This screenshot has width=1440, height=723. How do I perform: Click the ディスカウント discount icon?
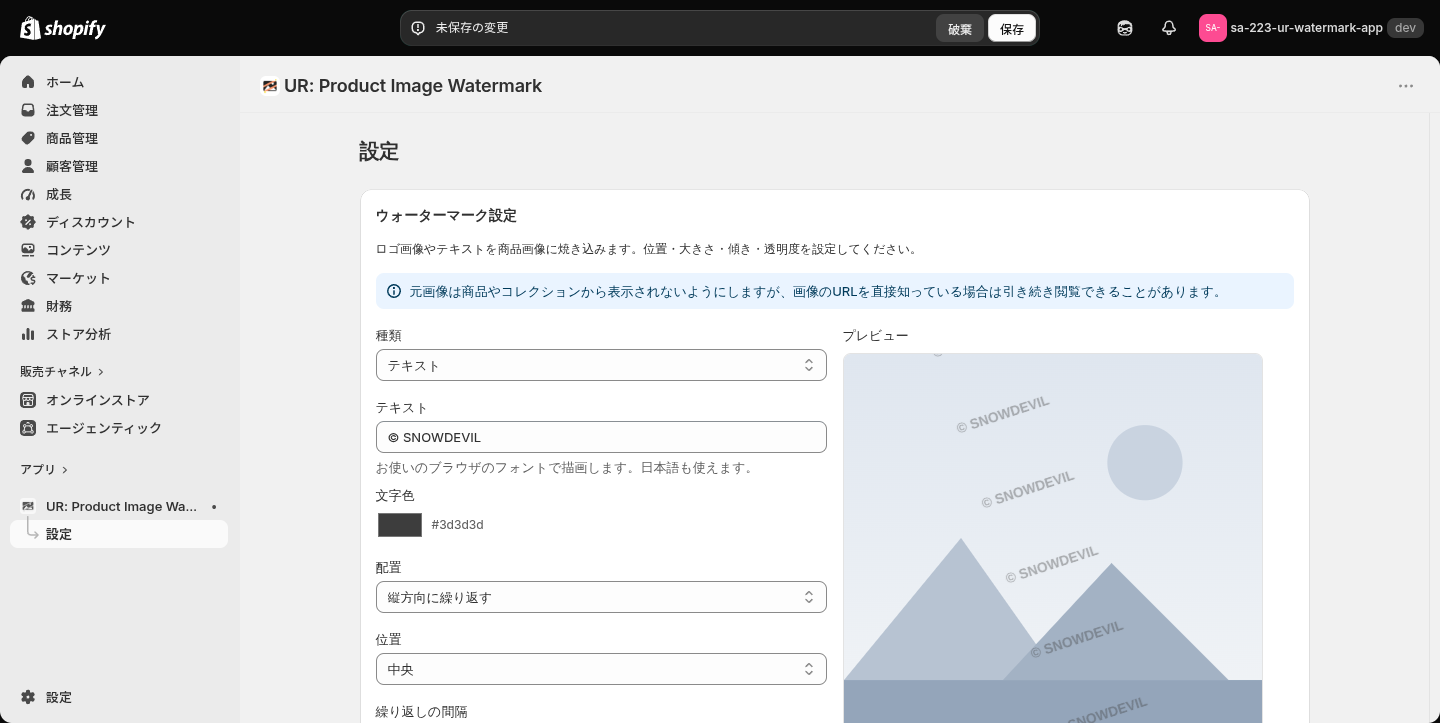tap(28, 222)
